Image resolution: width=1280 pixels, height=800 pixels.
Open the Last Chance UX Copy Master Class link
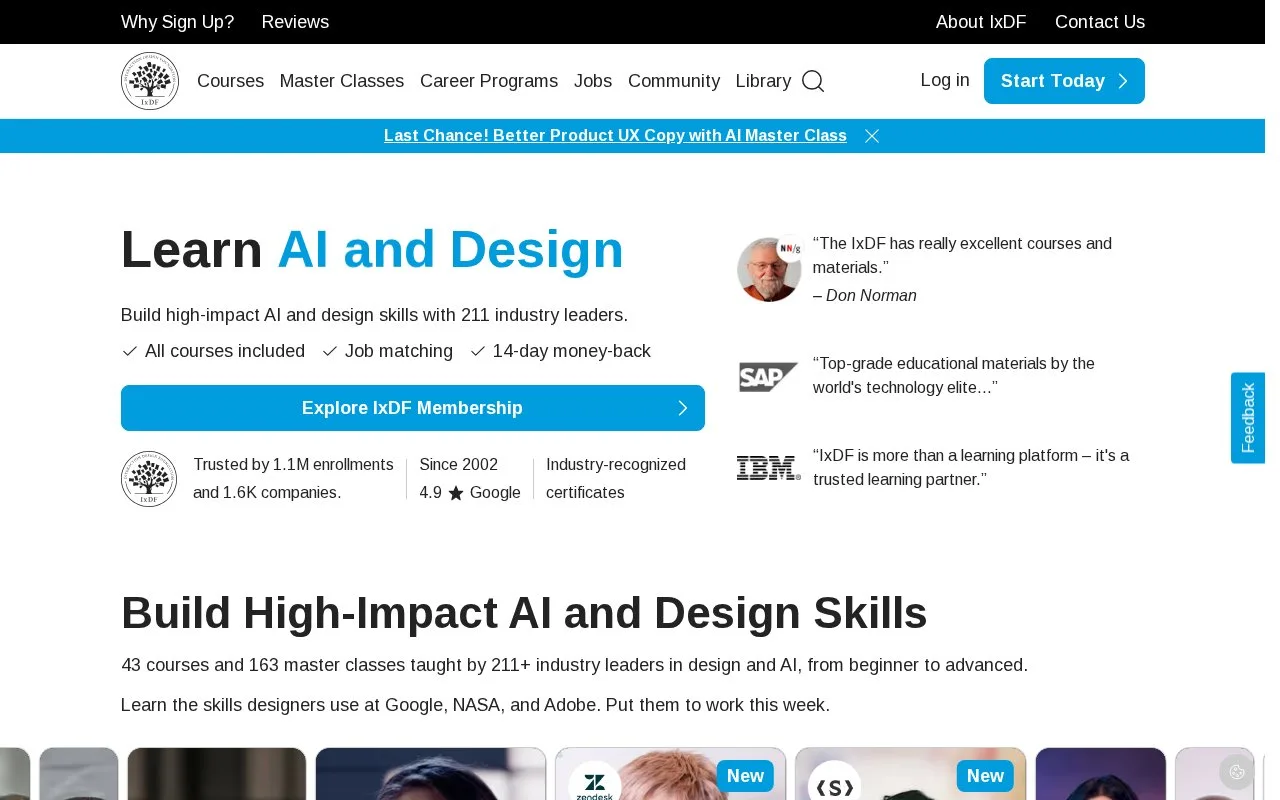point(615,136)
